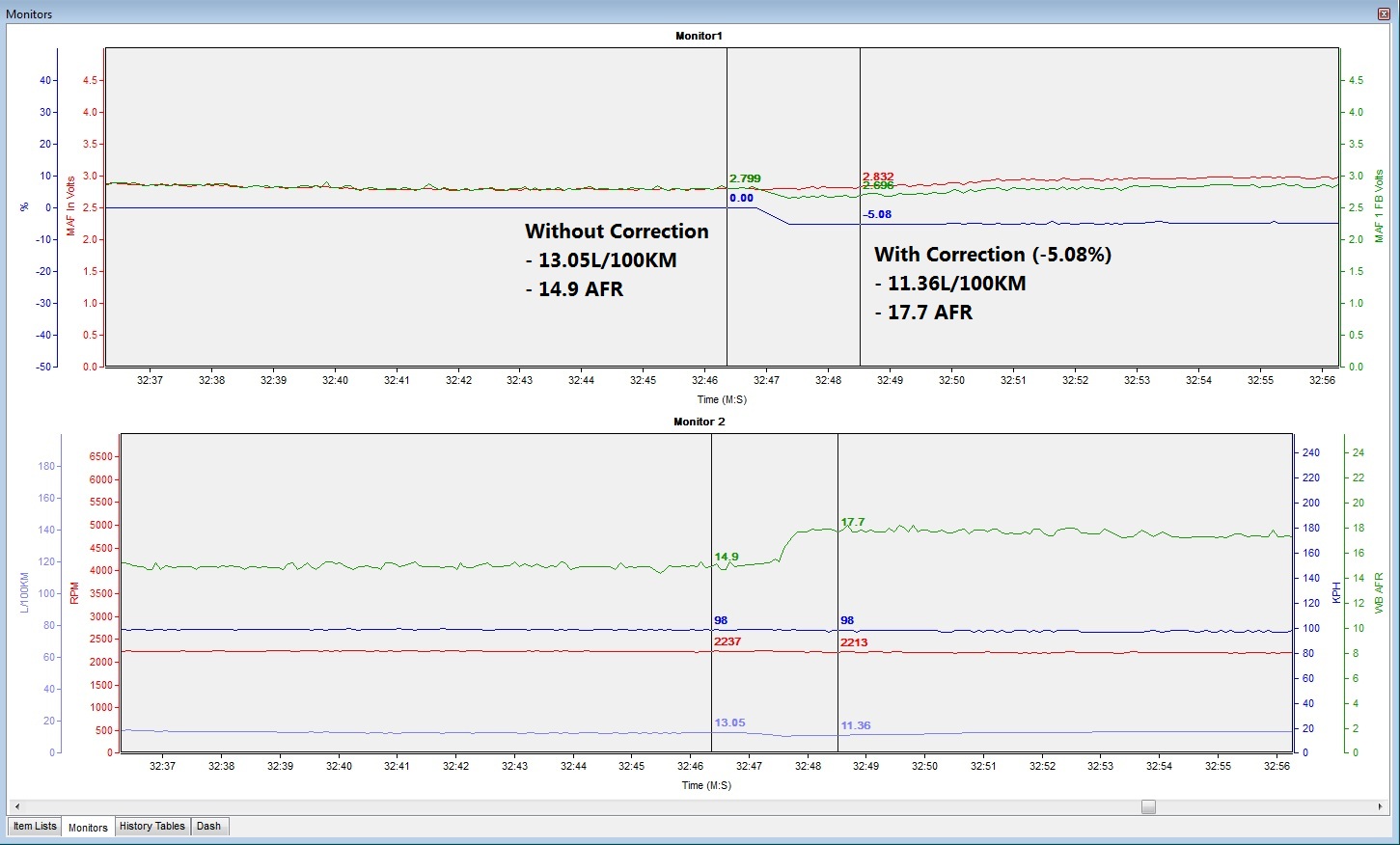Viewport: 1400px width, 845px height.
Task: Click the 2.832 MAF In value label
Action: (x=878, y=177)
